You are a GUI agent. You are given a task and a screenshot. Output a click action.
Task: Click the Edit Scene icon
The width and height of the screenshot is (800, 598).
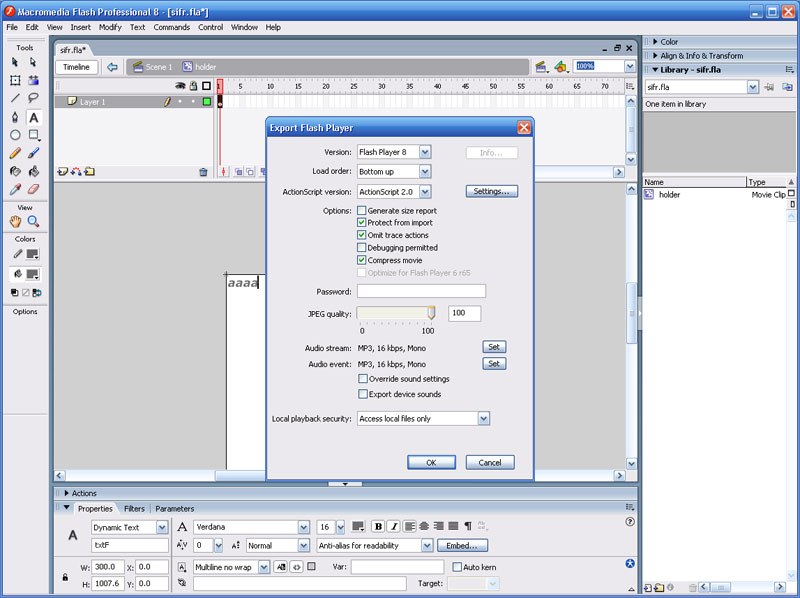coord(541,67)
